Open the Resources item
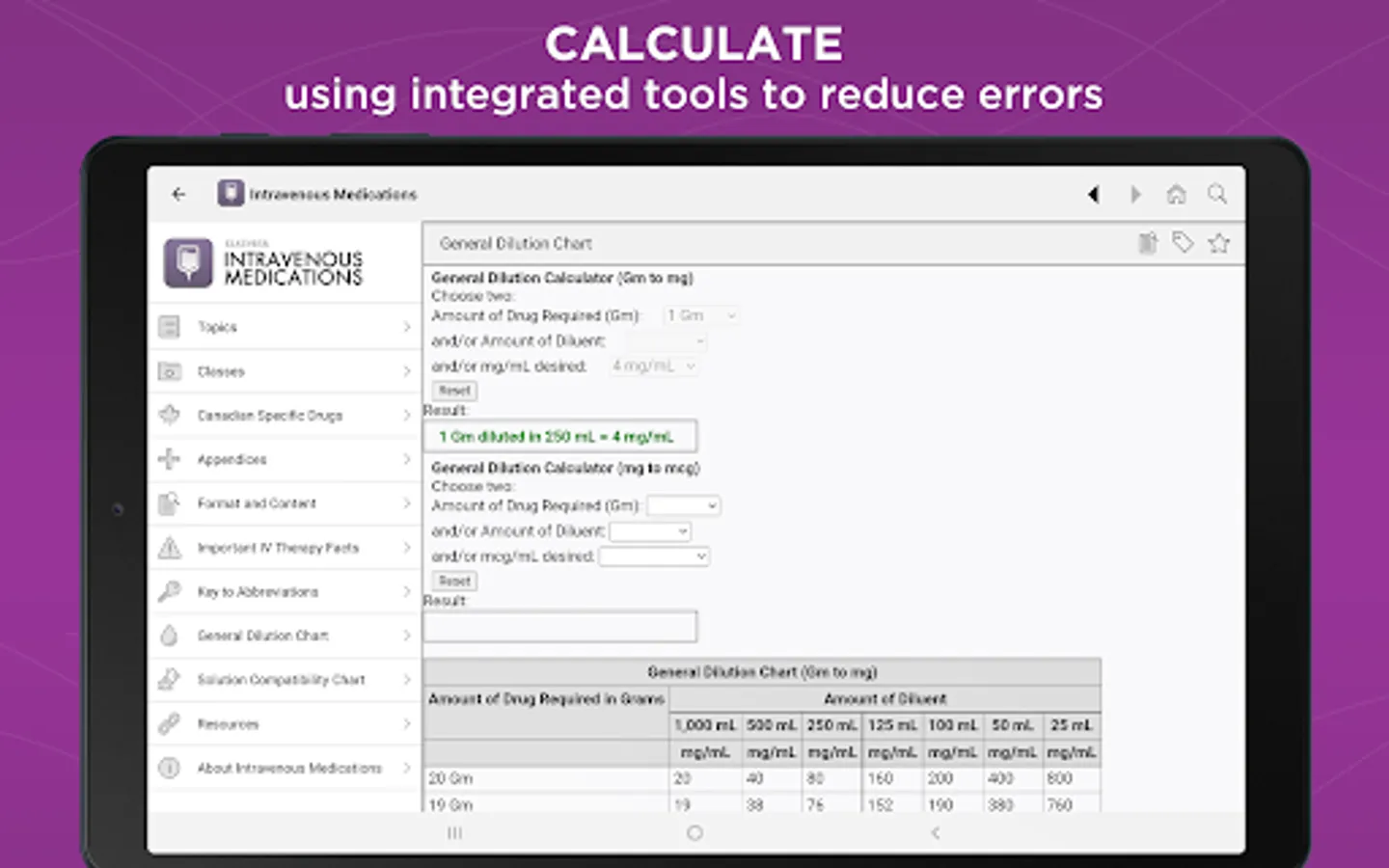The image size is (1389, 868). (x=285, y=723)
